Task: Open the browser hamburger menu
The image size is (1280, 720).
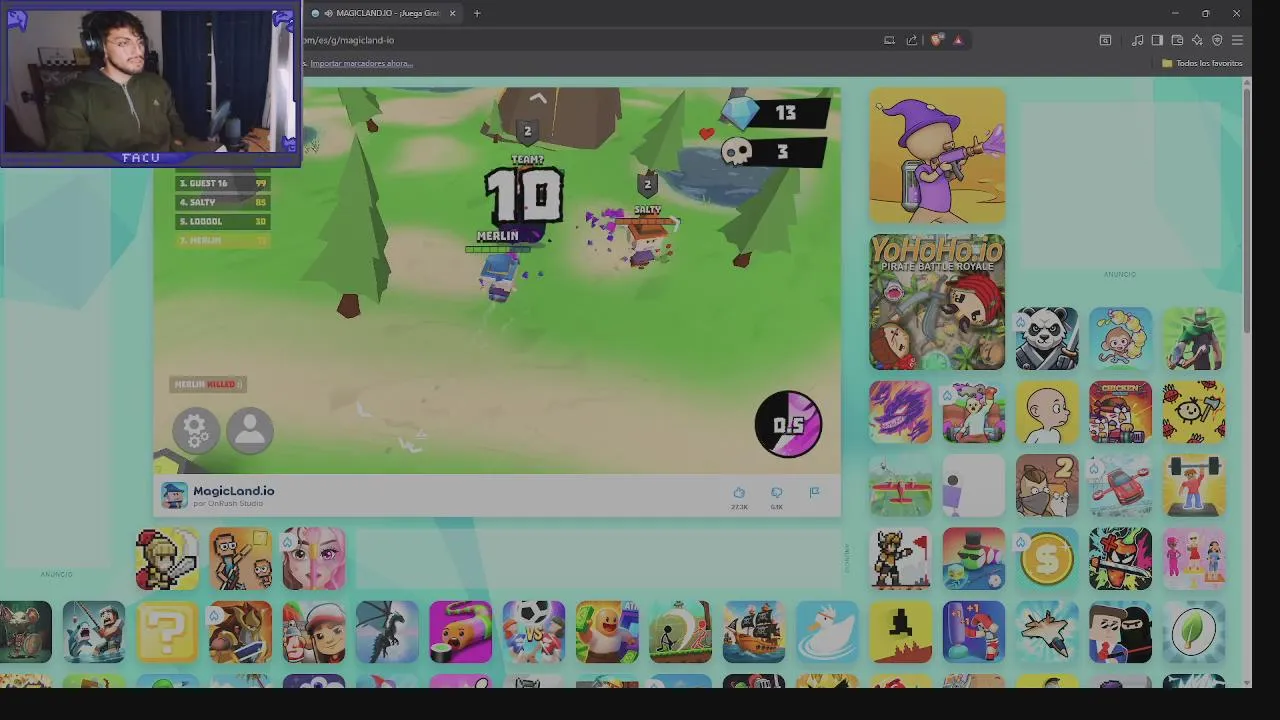Action: click(1237, 40)
